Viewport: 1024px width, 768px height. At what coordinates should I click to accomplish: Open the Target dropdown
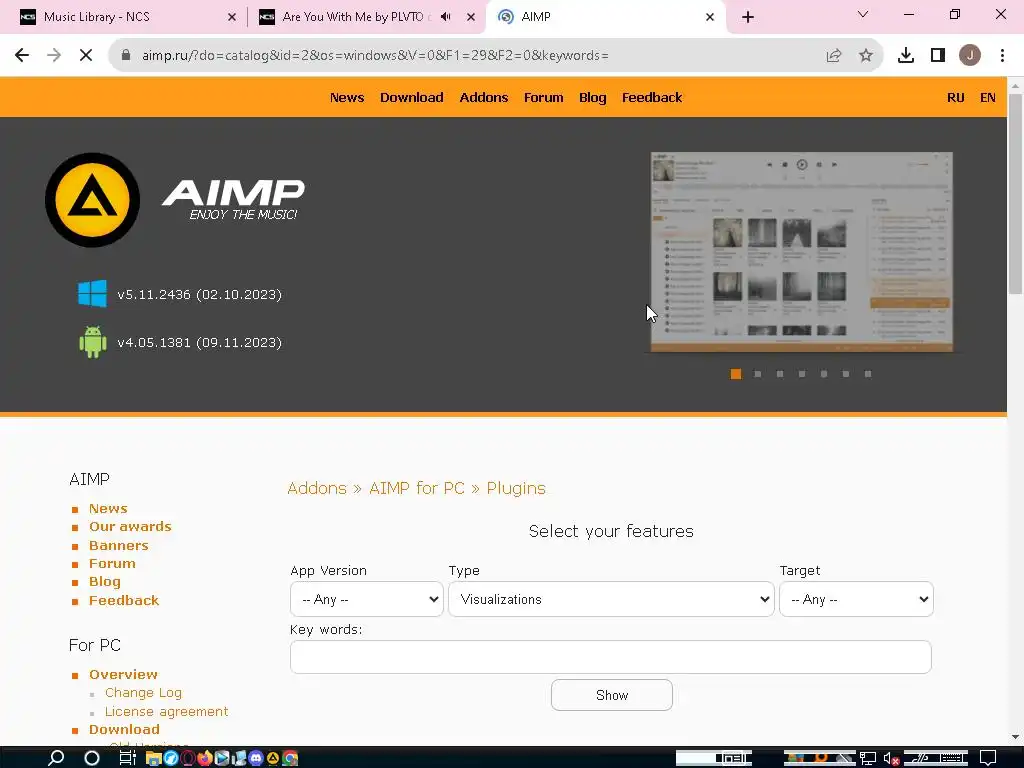click(856, 599)
